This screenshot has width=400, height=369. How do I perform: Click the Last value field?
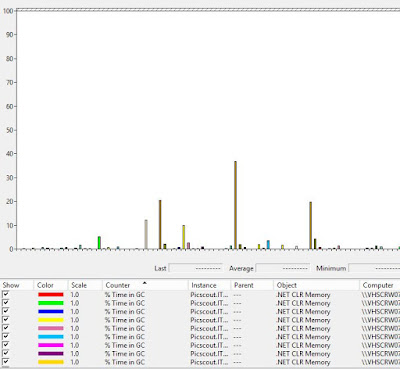(x=196, y=268)
